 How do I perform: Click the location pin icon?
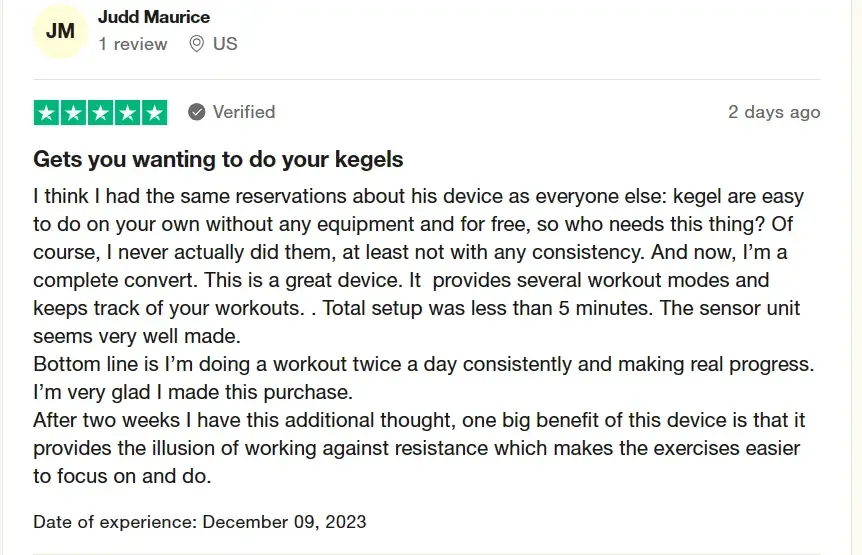(196, 44)
